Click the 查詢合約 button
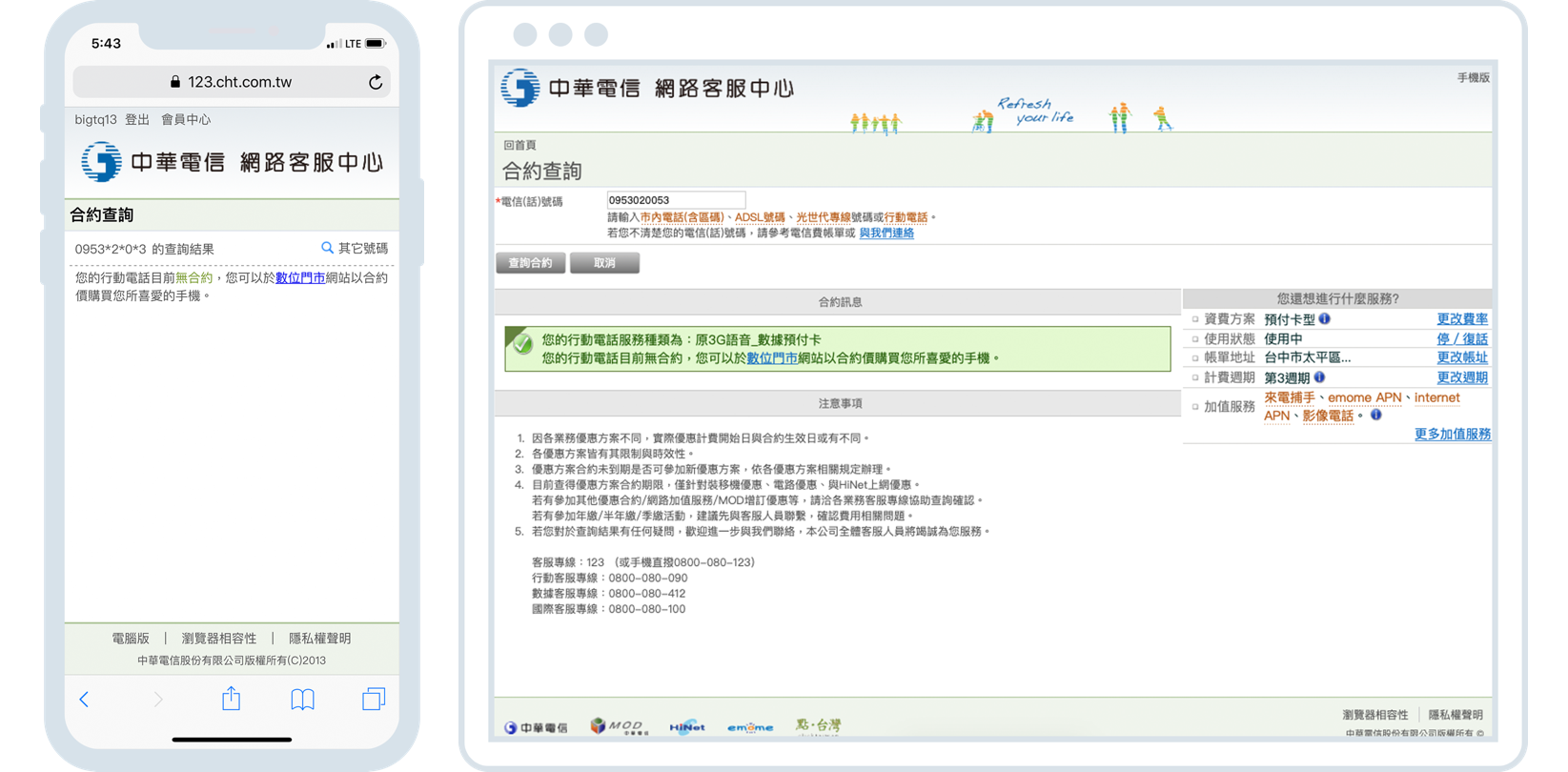 531,263
